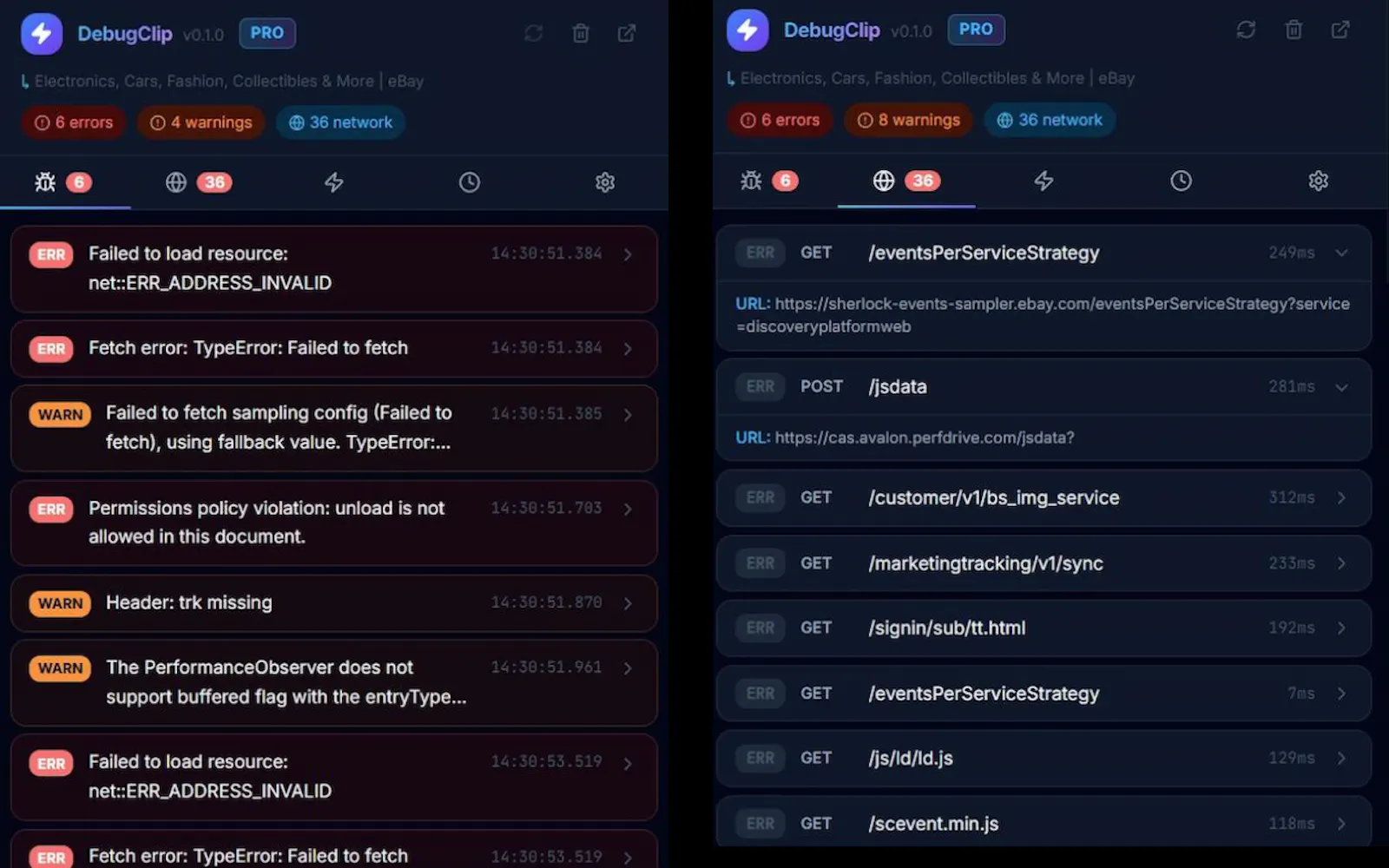
Task: Open clock history tab in right panel
Action: 1181,181
